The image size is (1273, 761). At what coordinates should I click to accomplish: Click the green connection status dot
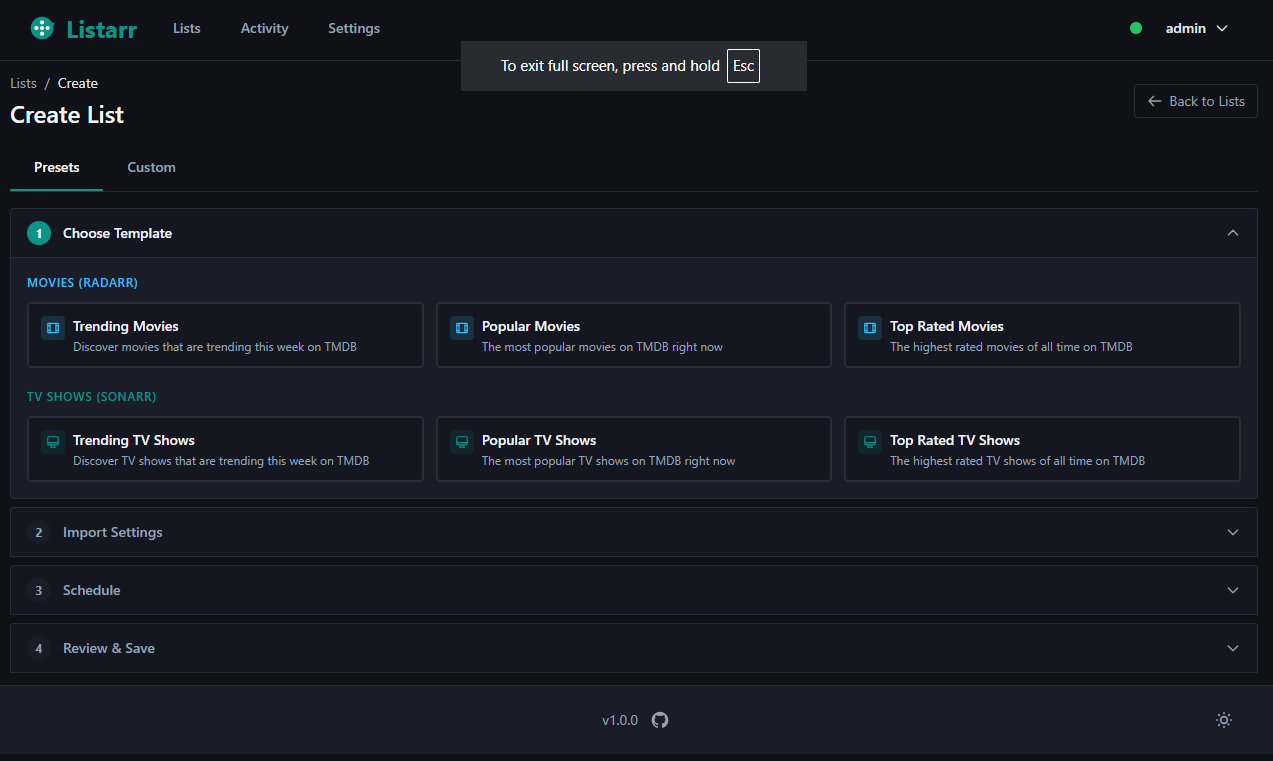[x=1136, y=28]
